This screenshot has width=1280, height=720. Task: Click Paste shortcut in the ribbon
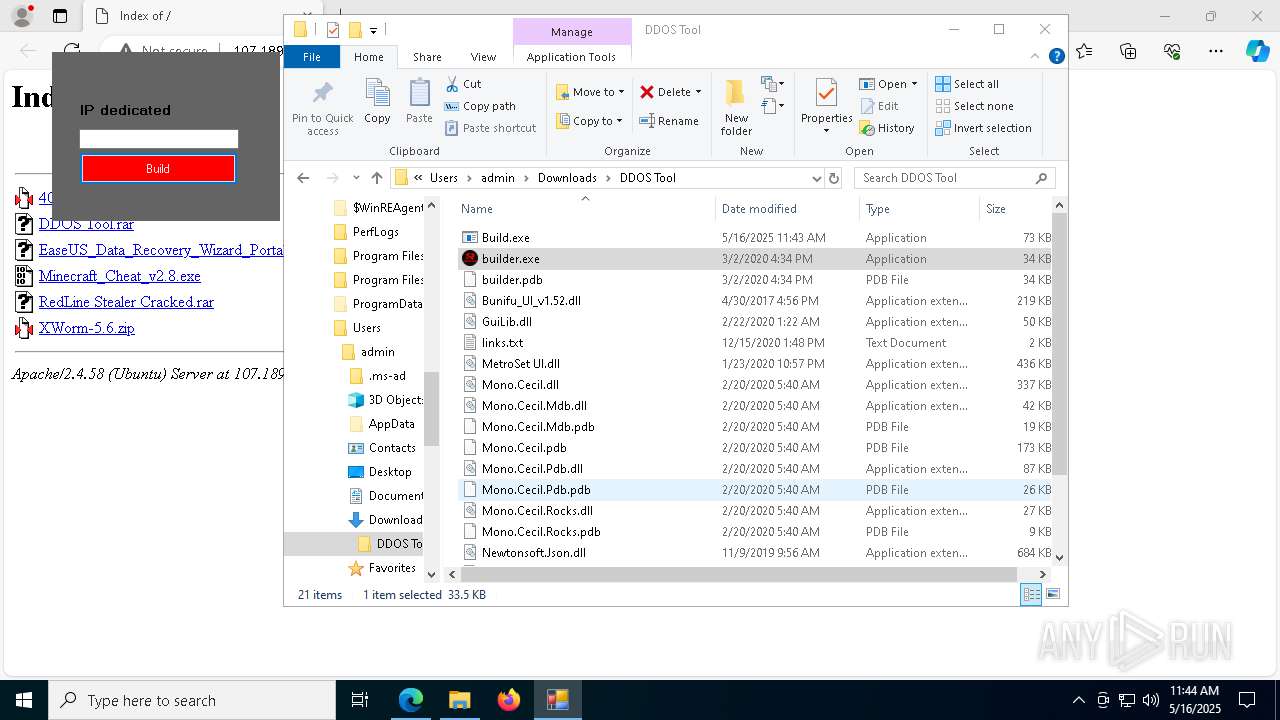click(490, 128)
